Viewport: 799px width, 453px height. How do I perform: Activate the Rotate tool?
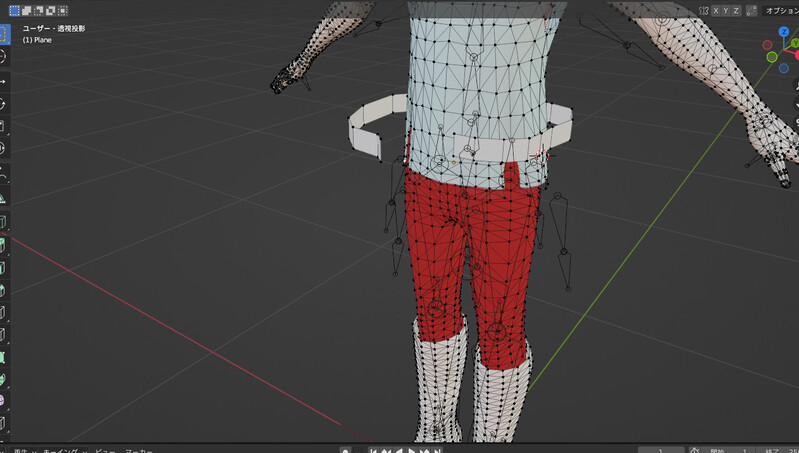pyautogui.click(x=3, y=104)
